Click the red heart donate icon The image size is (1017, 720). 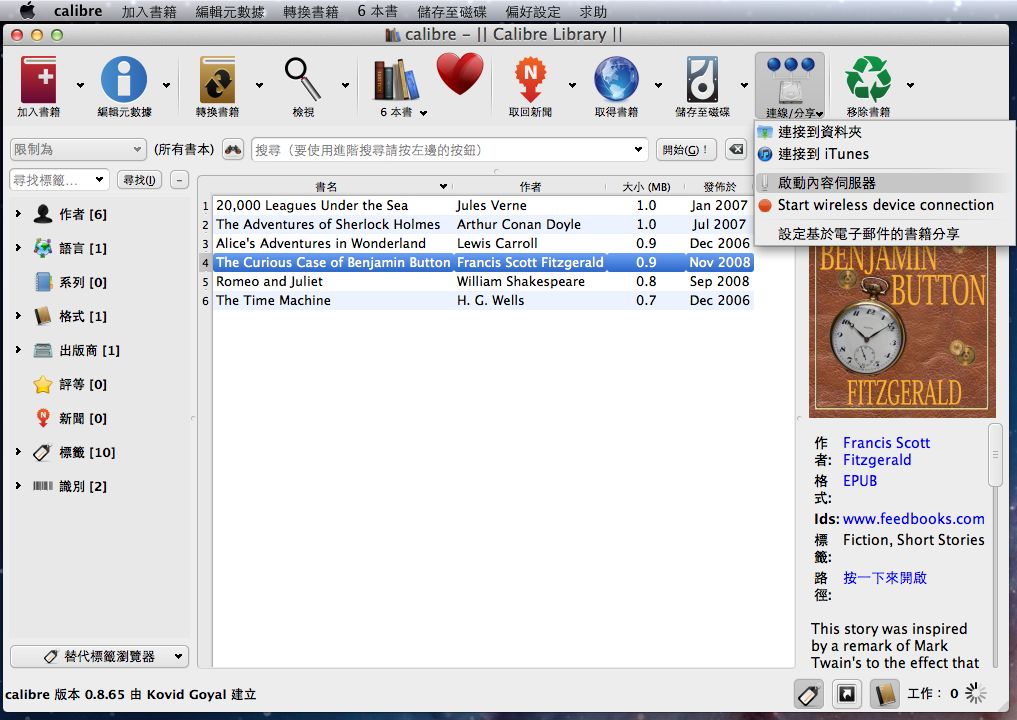coord(460,74)
